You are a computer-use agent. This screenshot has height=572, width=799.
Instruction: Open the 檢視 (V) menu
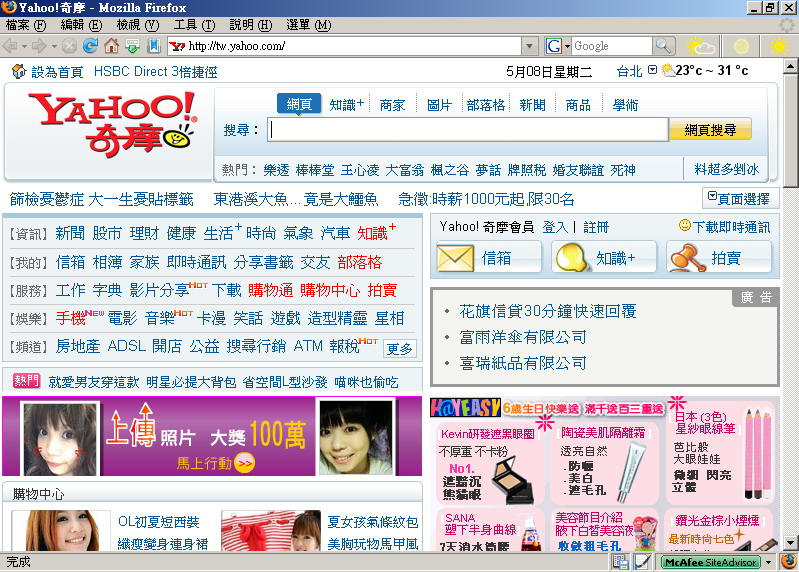[138, 24]
